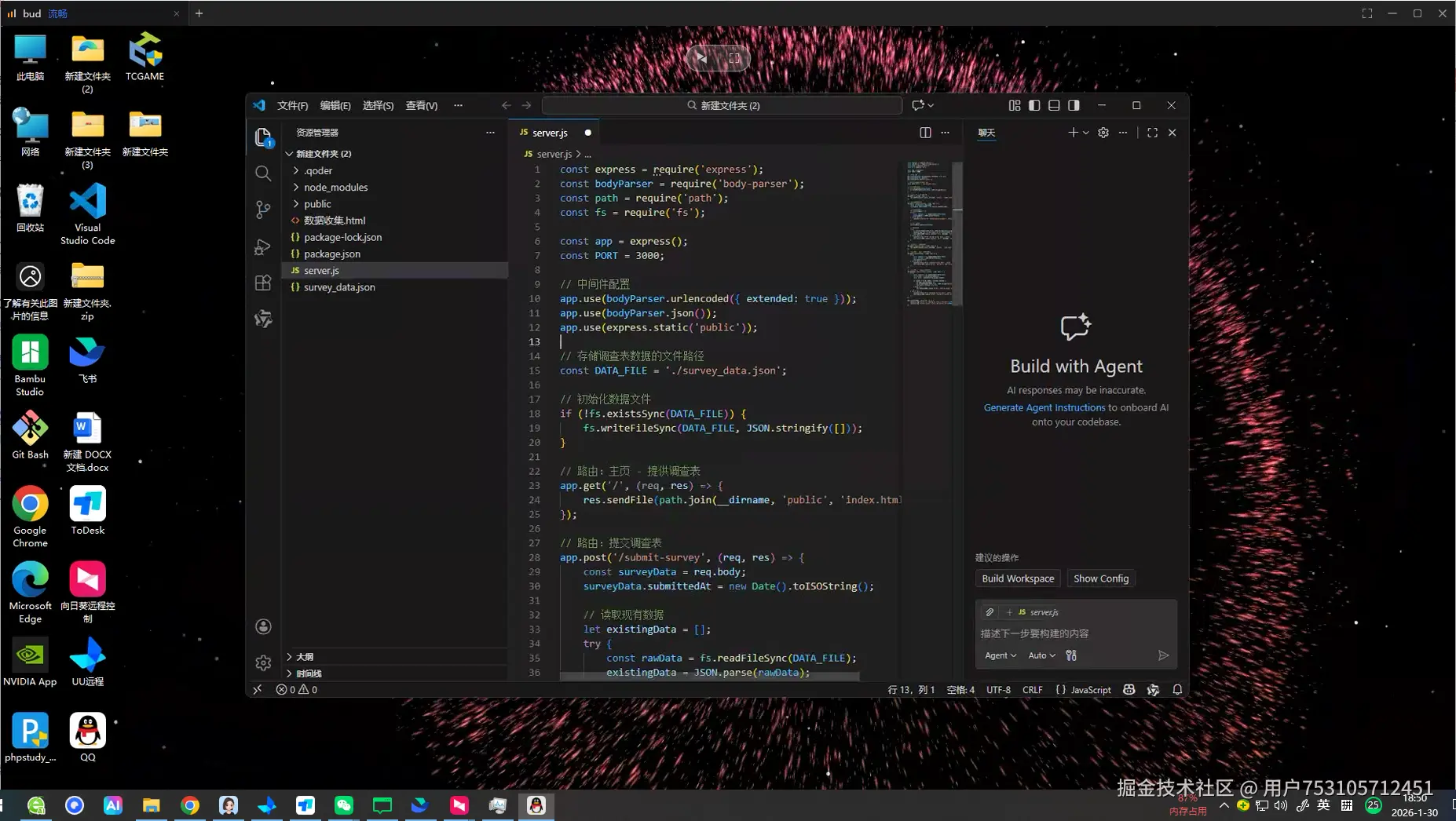Open more actions in the explorer header
Viewport: 1456px width, 821px height.
pos(490,133)
